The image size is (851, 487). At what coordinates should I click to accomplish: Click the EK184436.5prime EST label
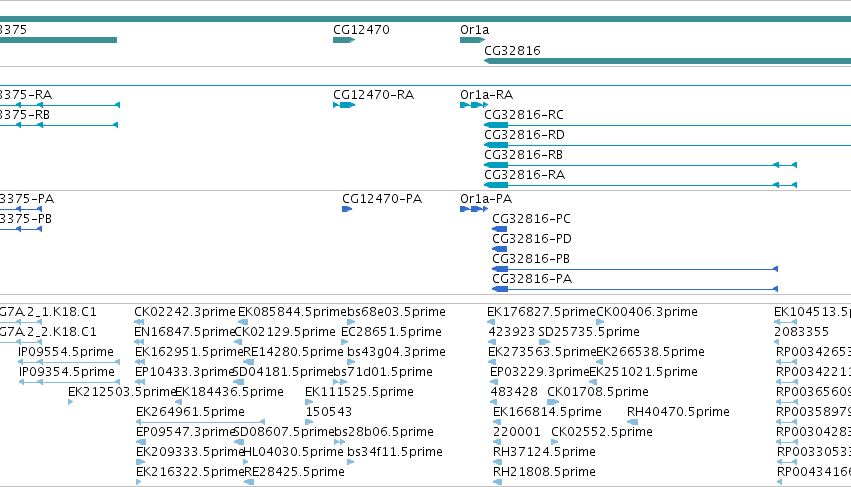229,393
